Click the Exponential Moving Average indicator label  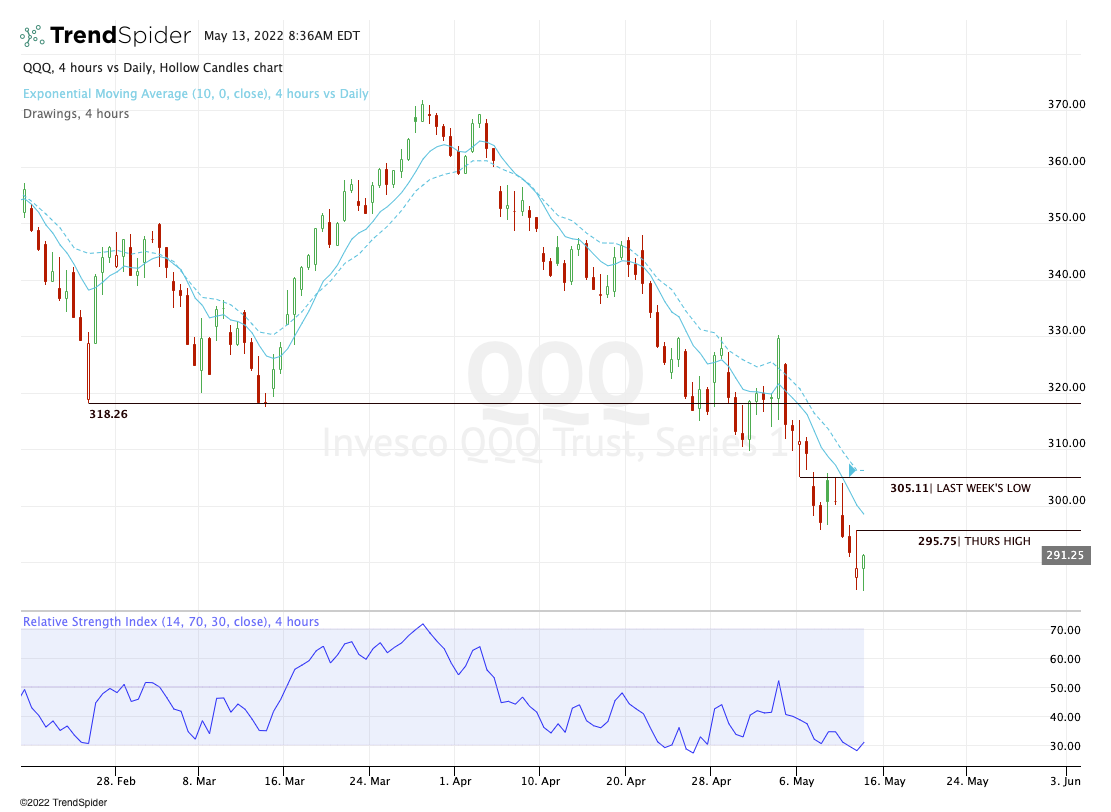196,94
